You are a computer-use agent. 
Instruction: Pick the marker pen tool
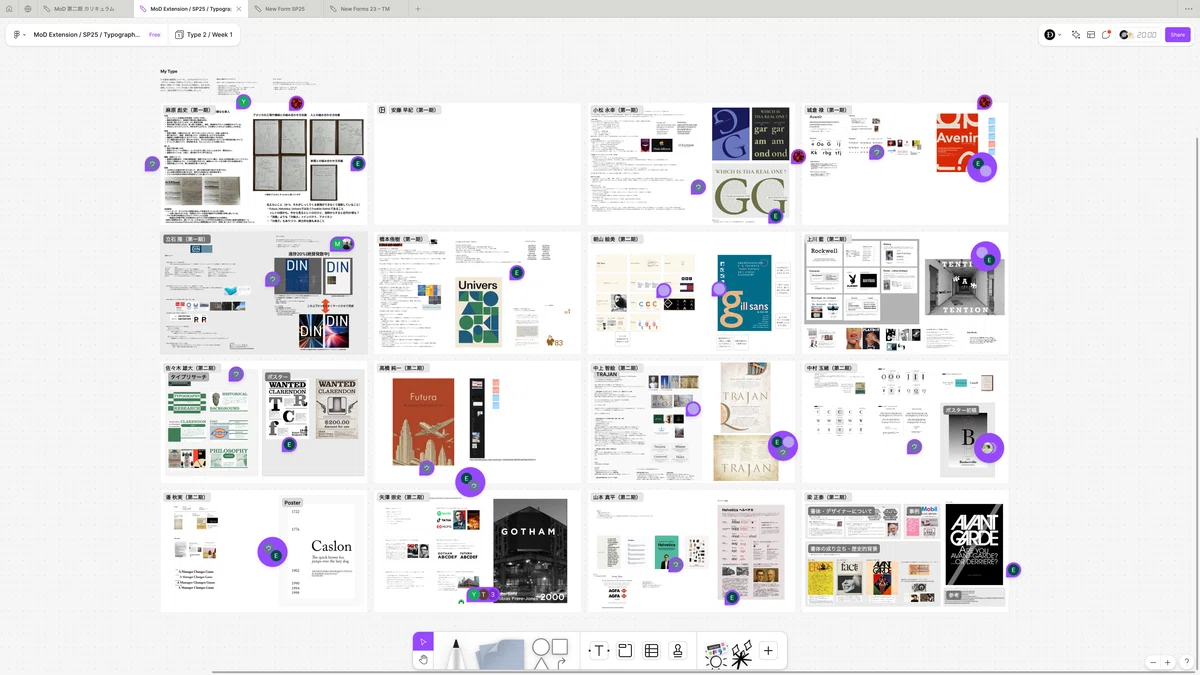point(456,653)
